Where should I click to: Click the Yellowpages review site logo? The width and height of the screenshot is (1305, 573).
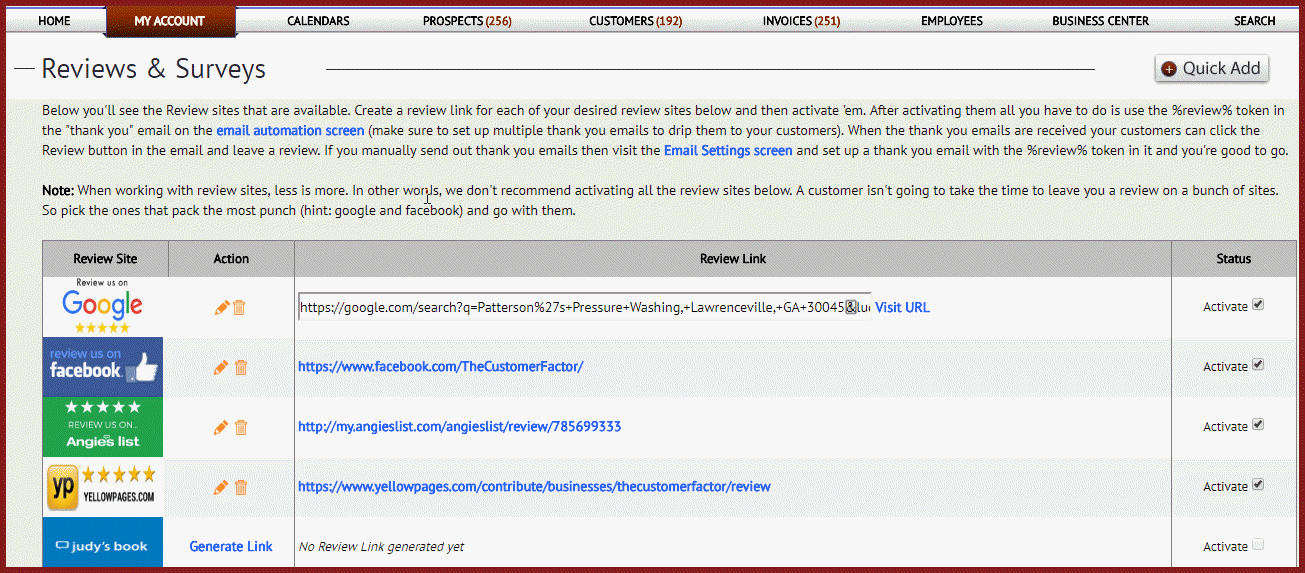point(103,487)
